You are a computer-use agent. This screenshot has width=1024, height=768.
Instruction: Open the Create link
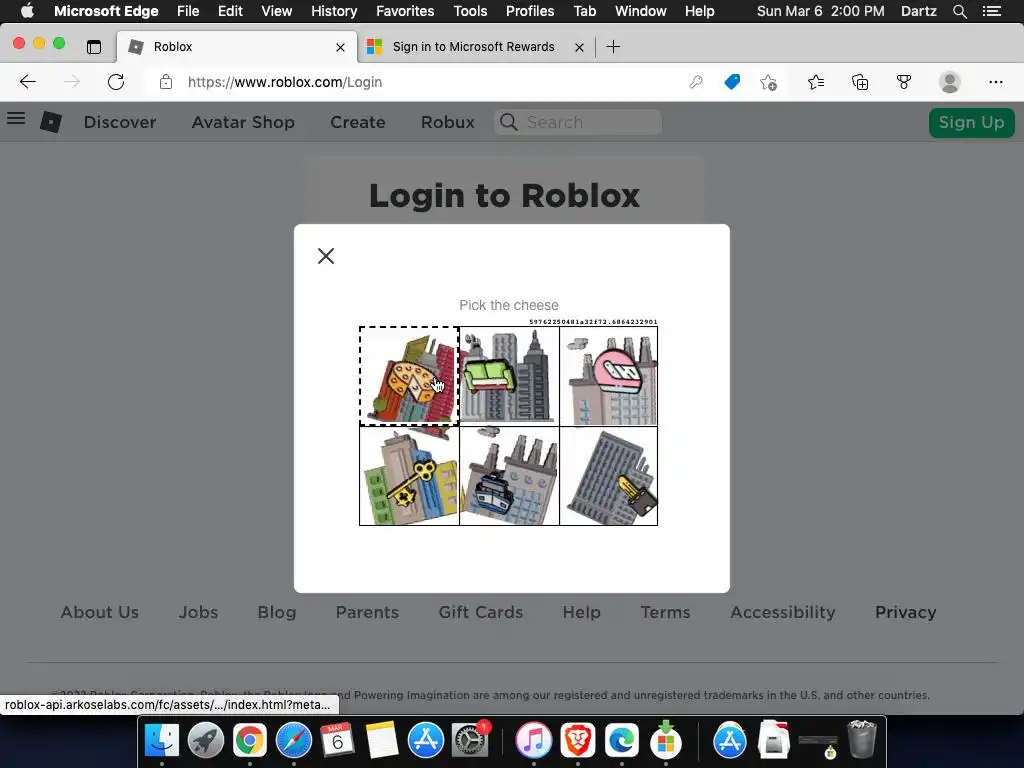(x=357, y=122)
